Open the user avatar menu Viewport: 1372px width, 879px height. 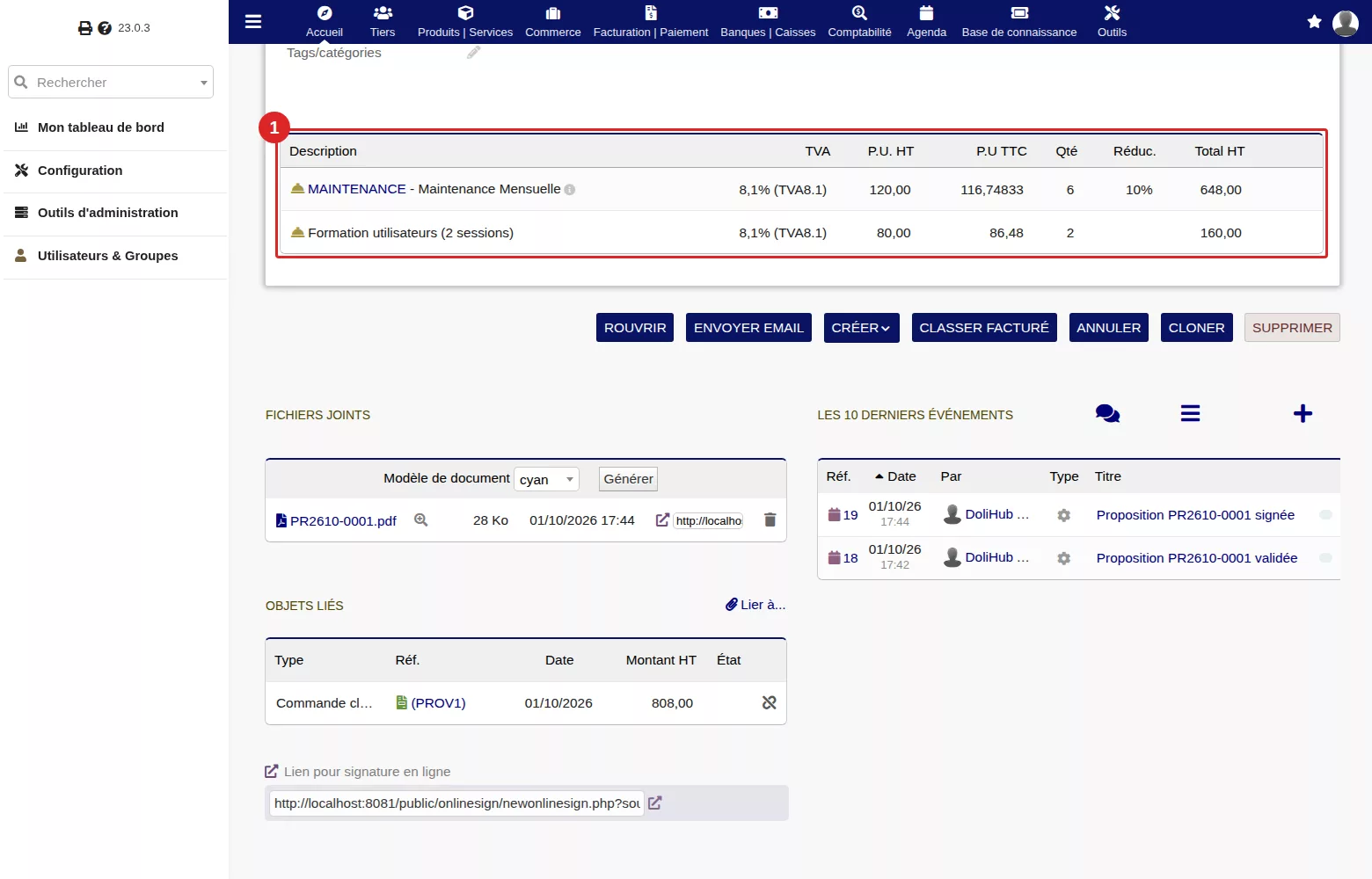tap(1346, 23)
